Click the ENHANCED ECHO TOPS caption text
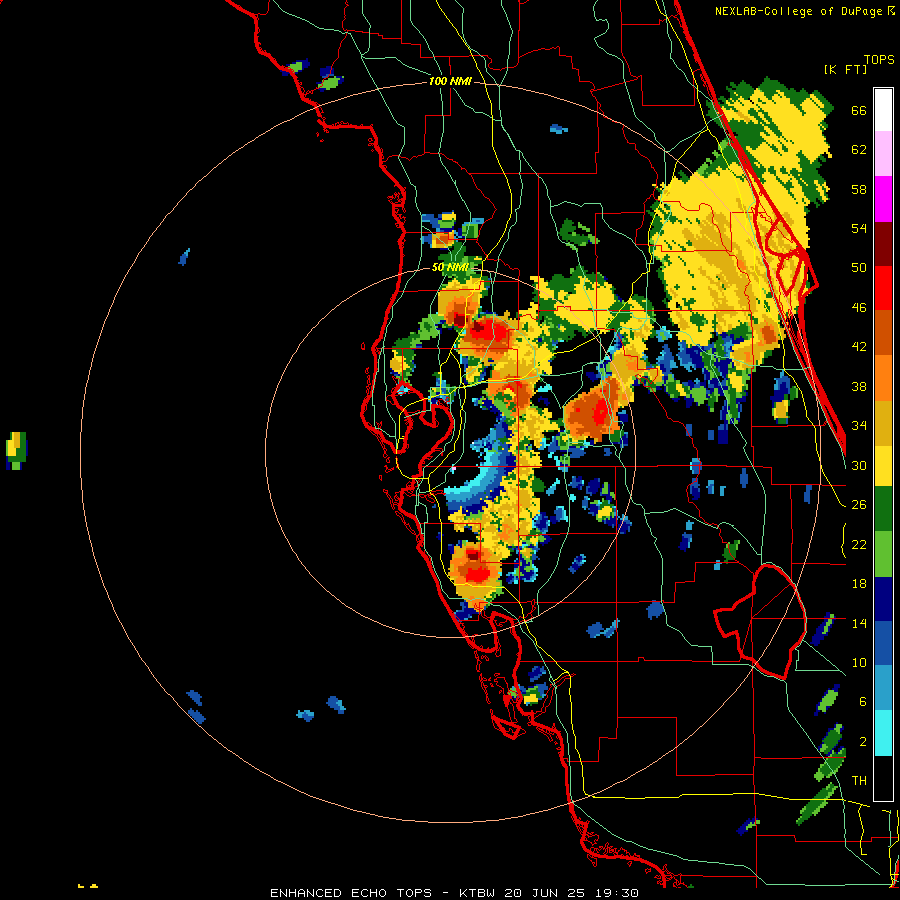The height and width of the screenshot is (900, 900). coord(351,893)
